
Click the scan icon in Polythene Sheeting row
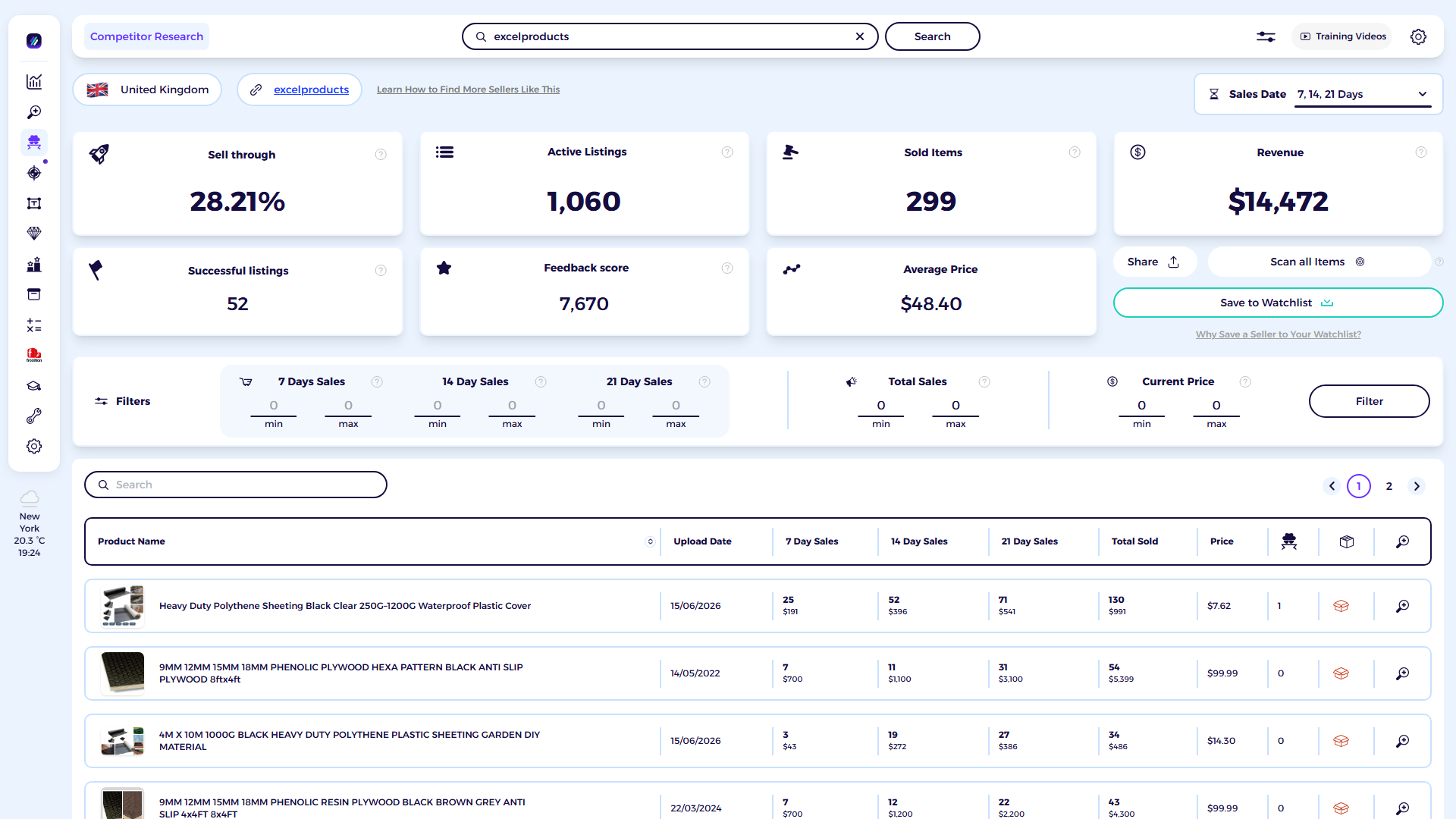[1403, 606]
